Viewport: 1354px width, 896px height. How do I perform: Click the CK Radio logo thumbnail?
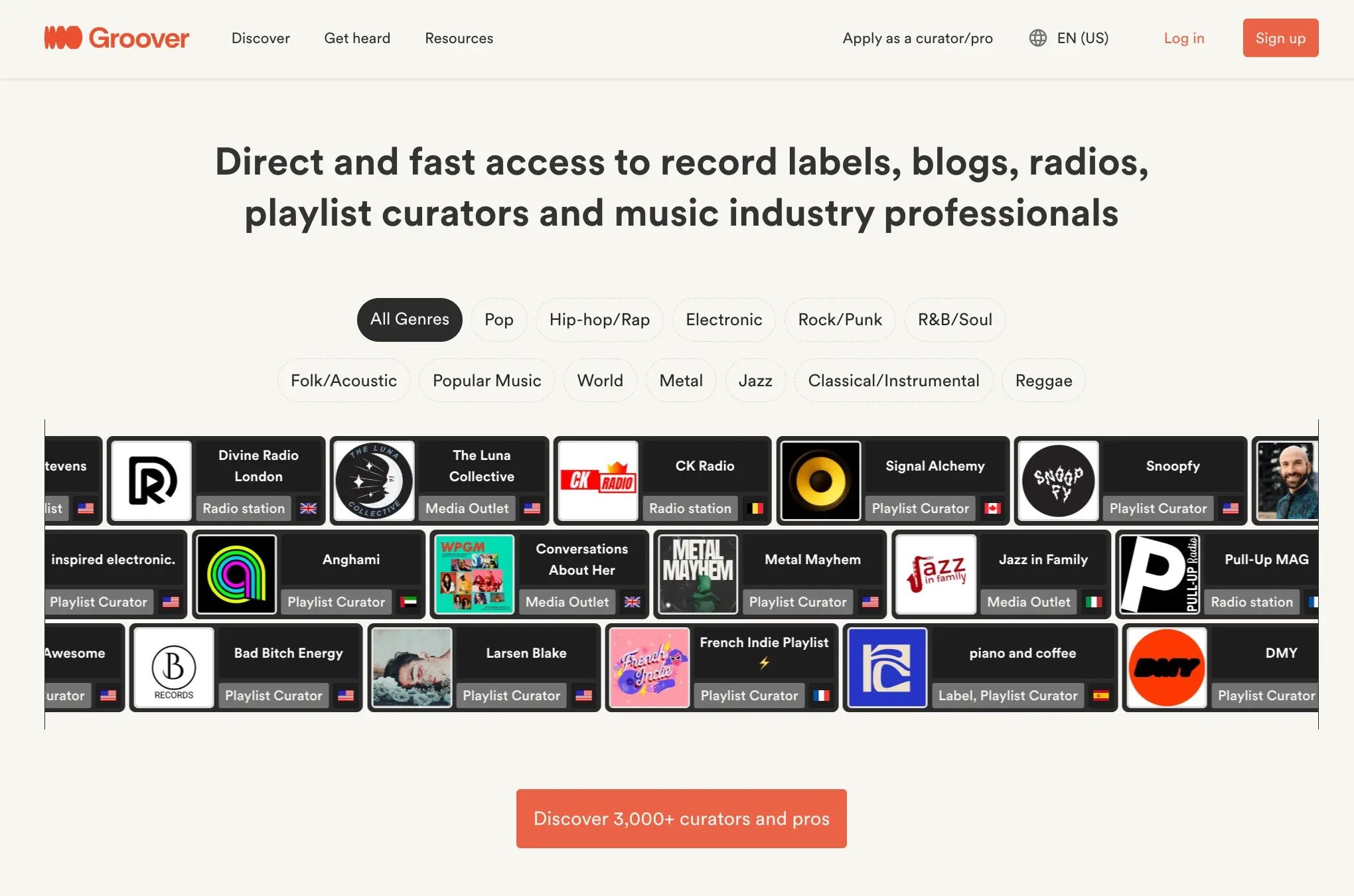[598, 481]
